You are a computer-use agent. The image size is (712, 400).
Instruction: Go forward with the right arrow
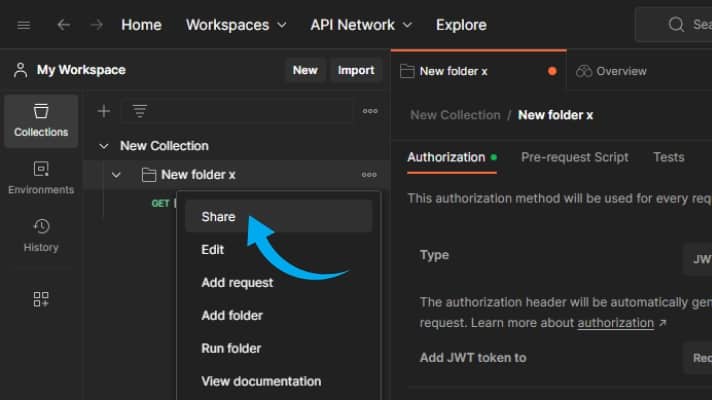click(96, 25)
